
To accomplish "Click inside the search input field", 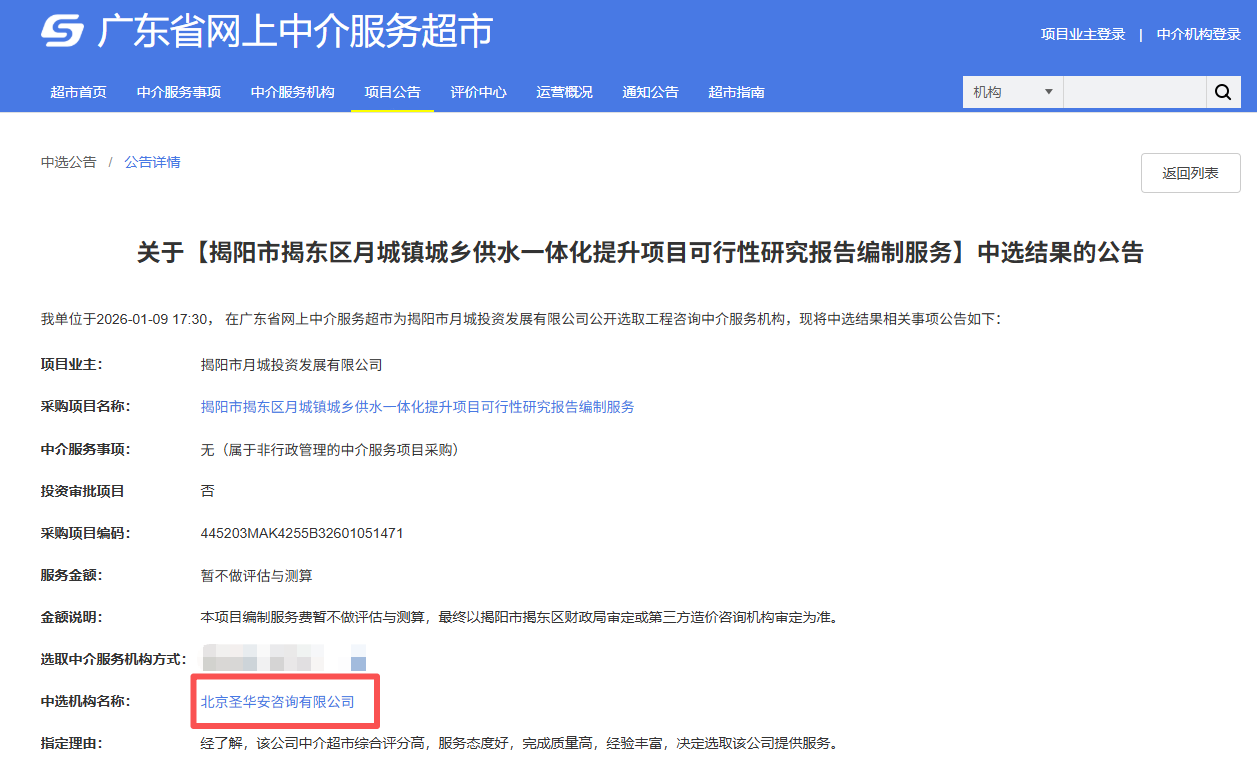I will (1135, 91).
